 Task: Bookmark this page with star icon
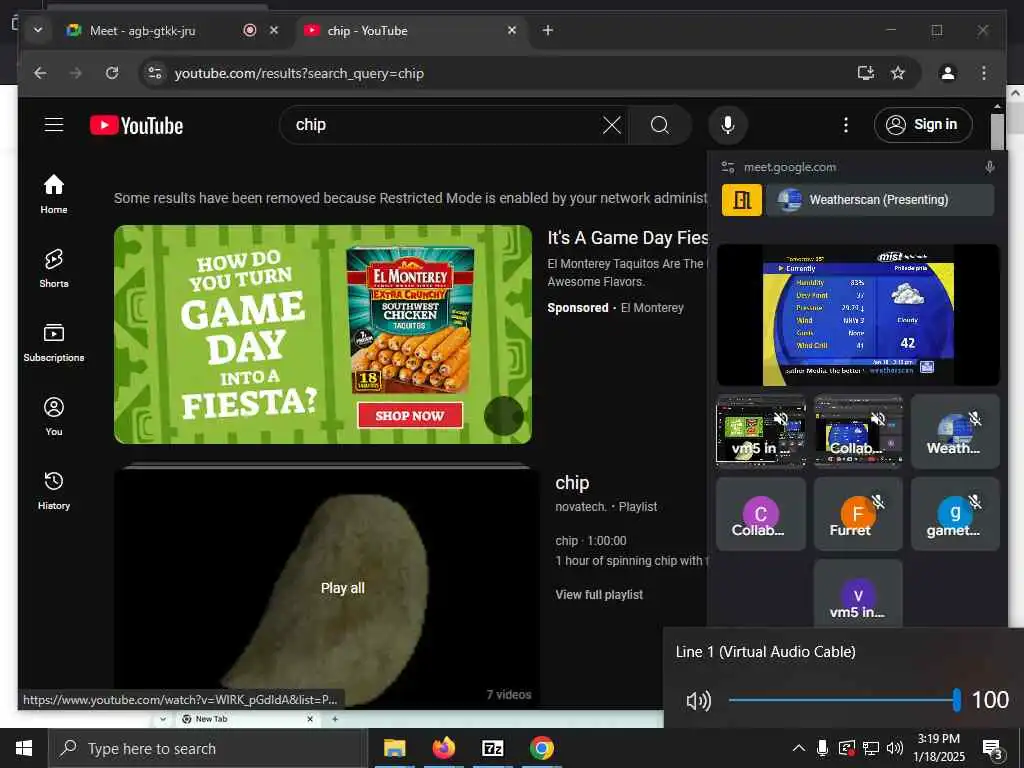click(x=899, y=73)
